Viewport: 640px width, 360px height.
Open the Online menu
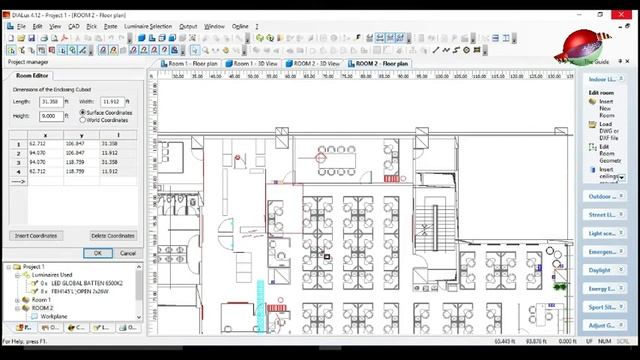tap(240, 26)
